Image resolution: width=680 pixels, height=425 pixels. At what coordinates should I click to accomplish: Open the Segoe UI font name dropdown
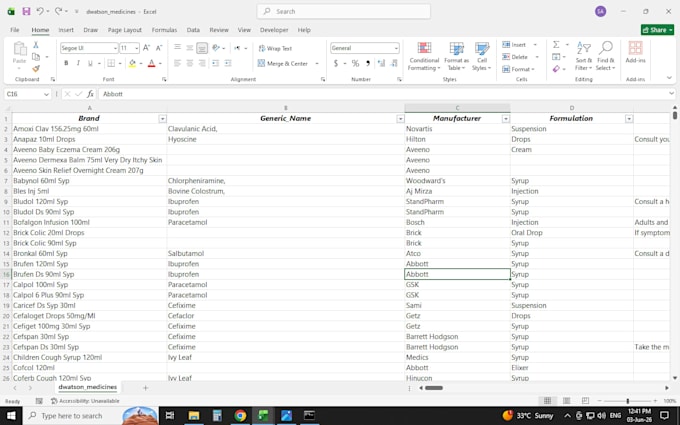pyautogui.click(x=115, y=48)
